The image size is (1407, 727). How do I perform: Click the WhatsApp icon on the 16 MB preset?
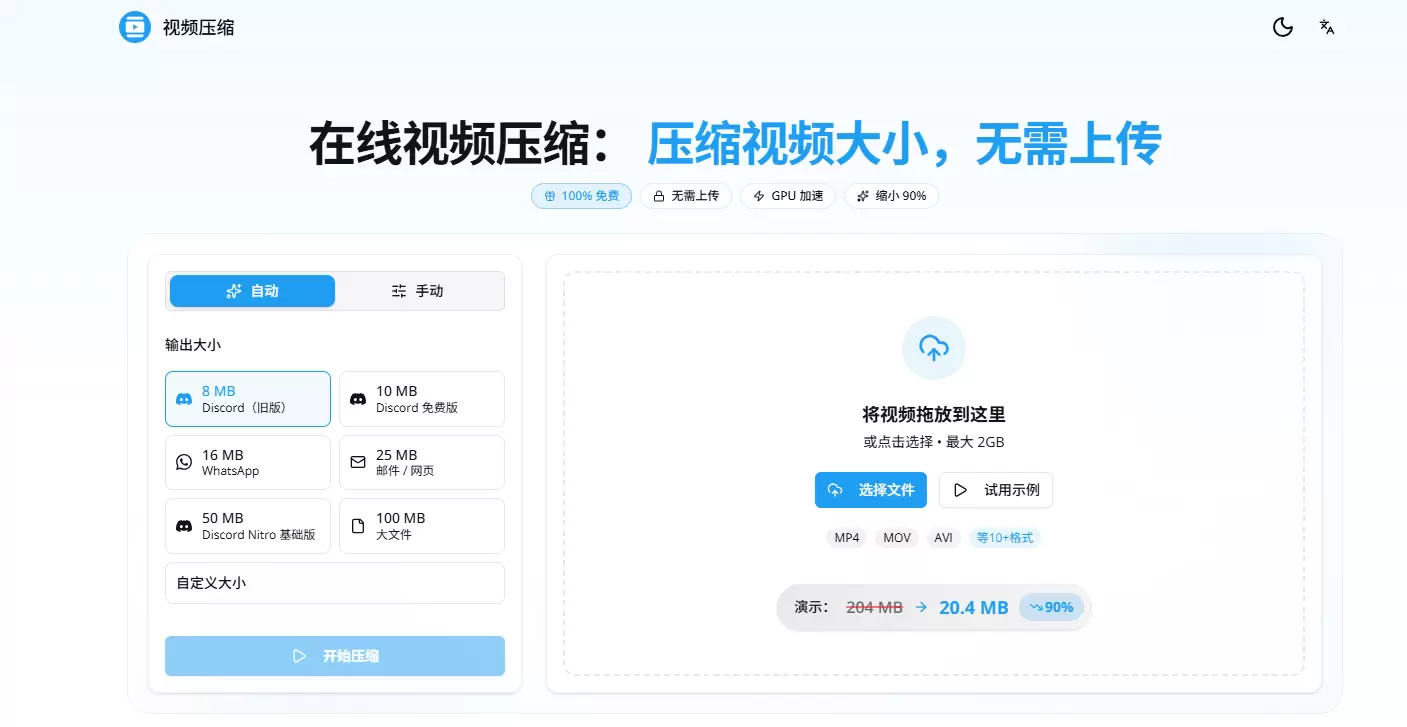tap(183, 462)
